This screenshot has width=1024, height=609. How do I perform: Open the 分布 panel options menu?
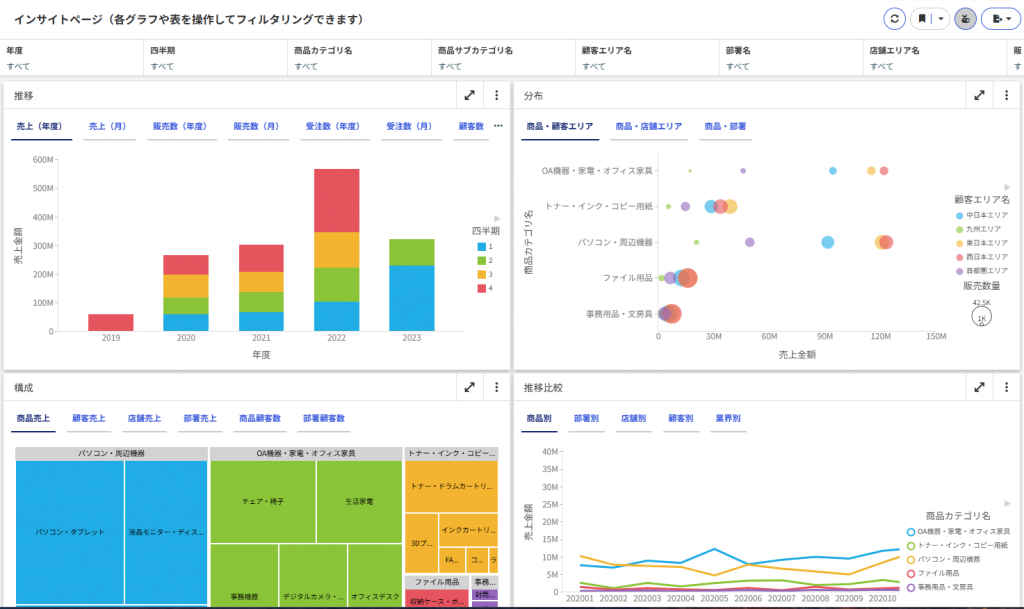(x=1006, y=95)
